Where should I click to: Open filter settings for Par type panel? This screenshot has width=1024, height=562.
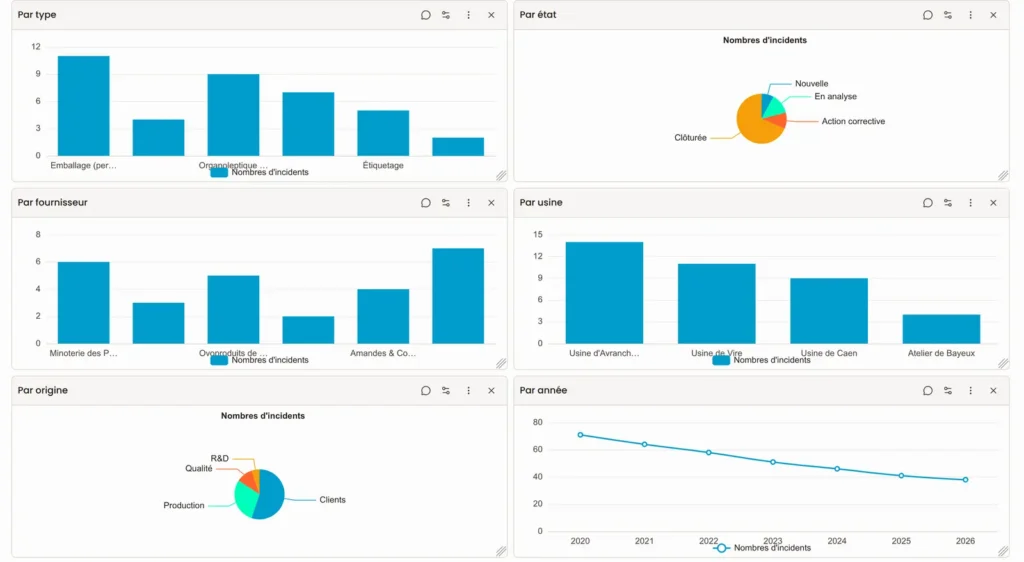pyautogui.click(x=446, y=15)
